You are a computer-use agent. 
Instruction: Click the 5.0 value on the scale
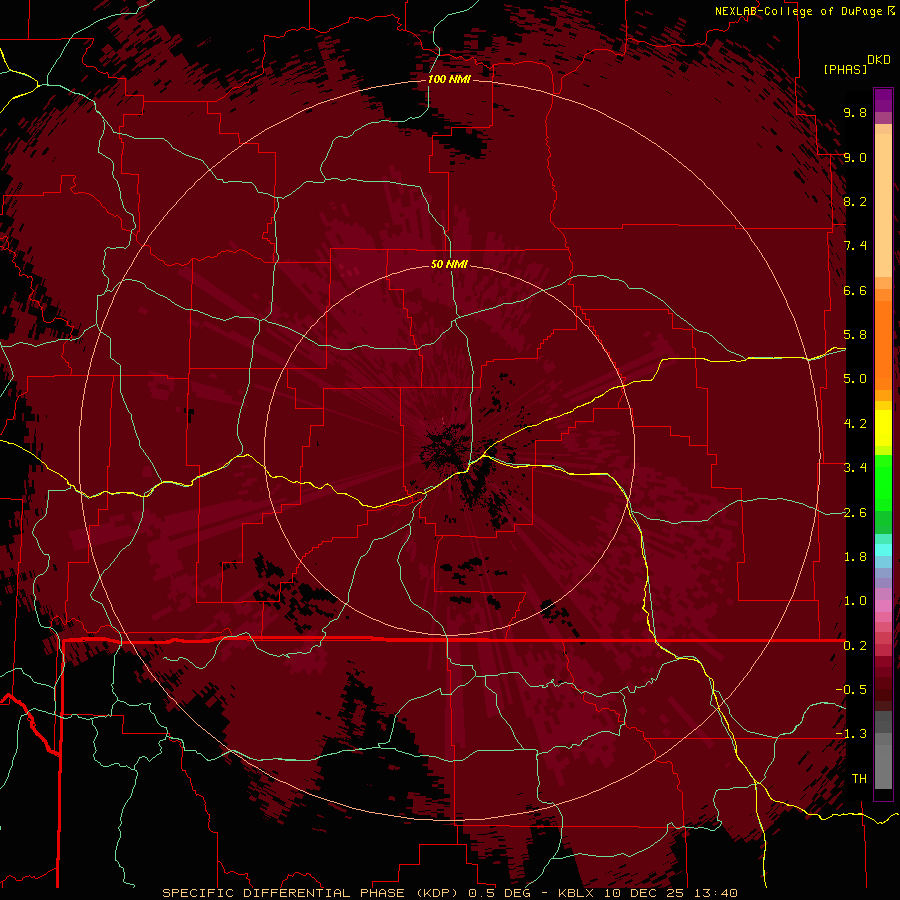click(x=855, y=379)
